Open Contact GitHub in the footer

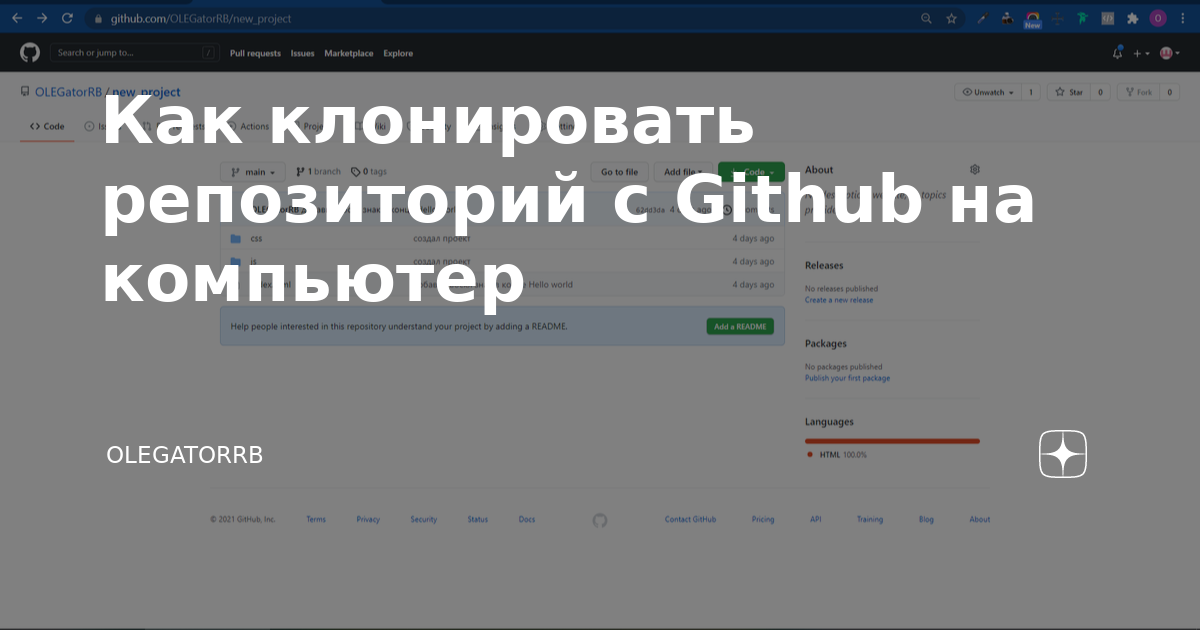pos(690,520)
